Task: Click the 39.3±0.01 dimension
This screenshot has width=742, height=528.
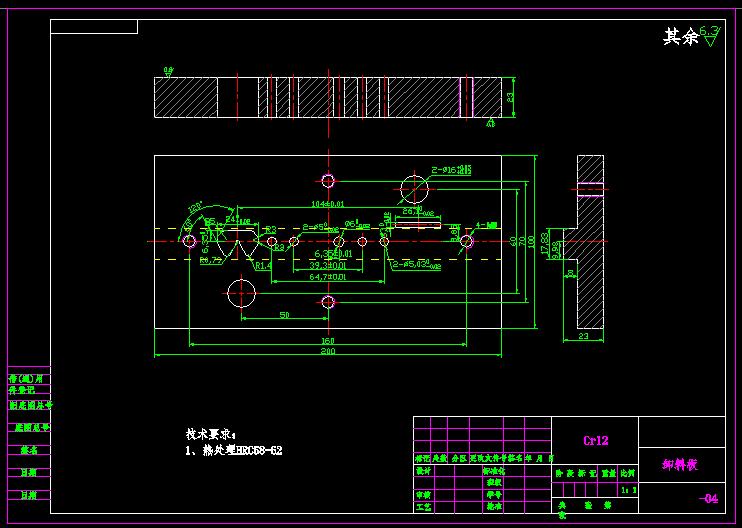Action: 327,265
